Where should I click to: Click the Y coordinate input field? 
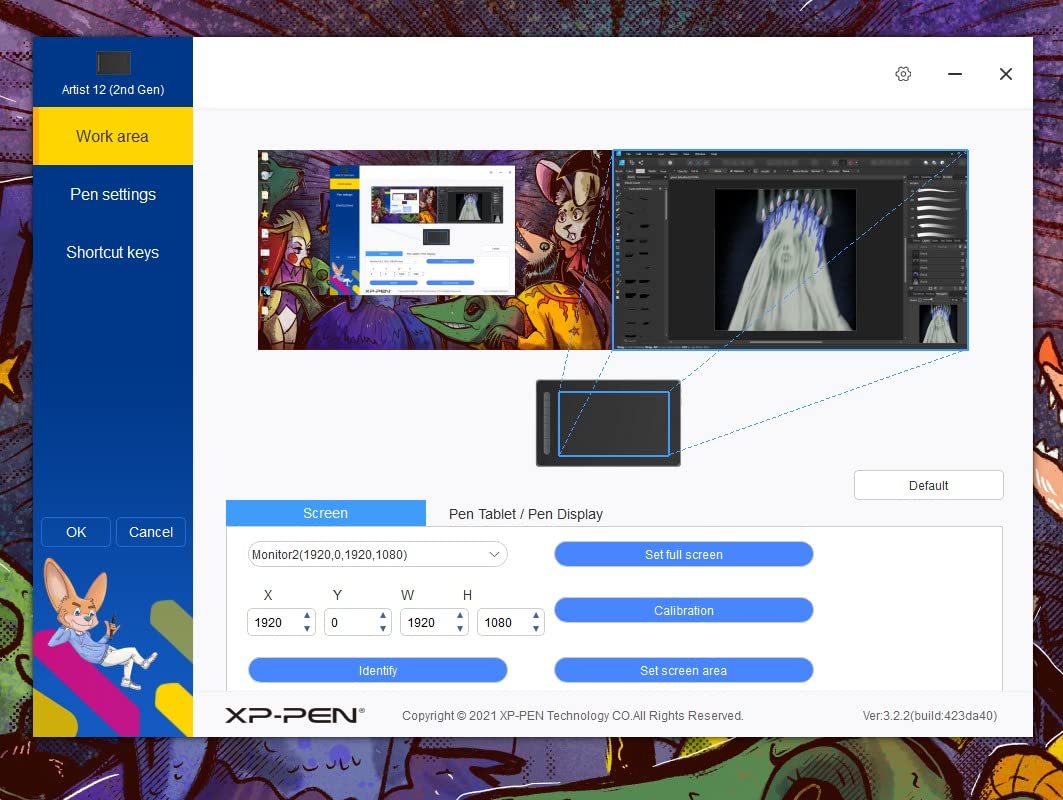tap(350, 622)
